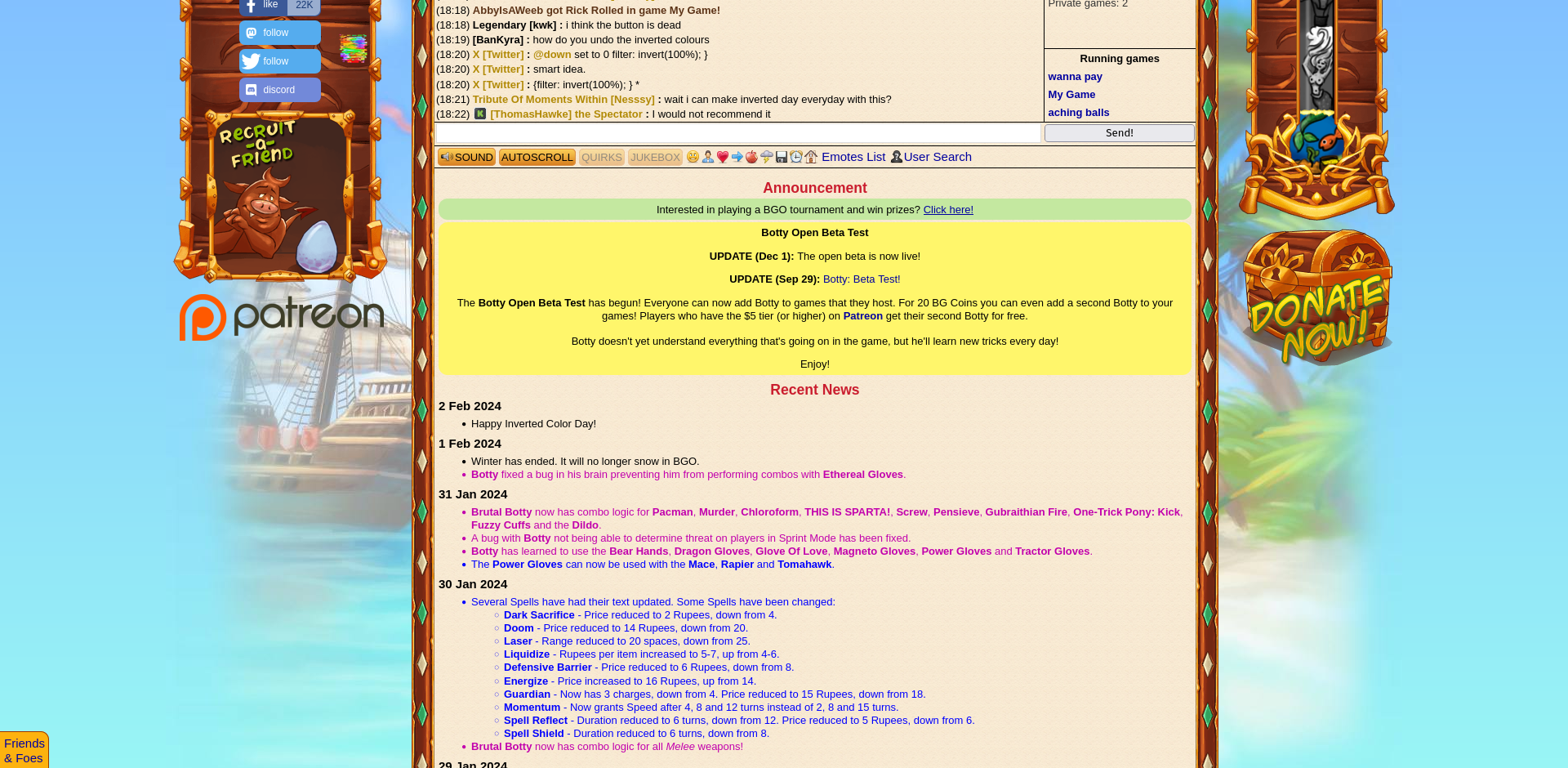Open running game 'My Game'
This screenshot has height=768, width=1568.
tap(1071, 95)
